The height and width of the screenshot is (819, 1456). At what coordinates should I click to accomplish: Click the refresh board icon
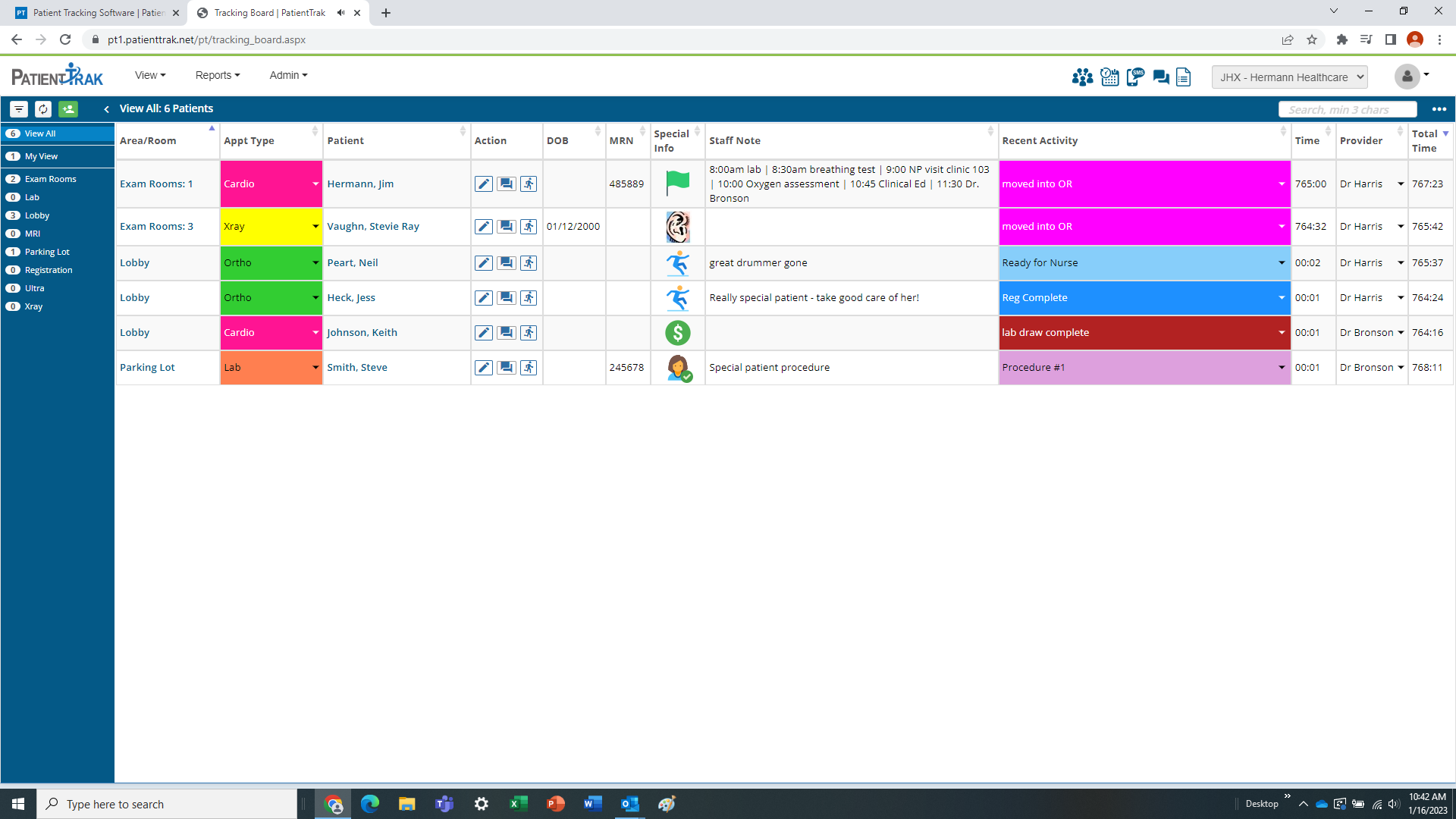click(x=43, y=109)
